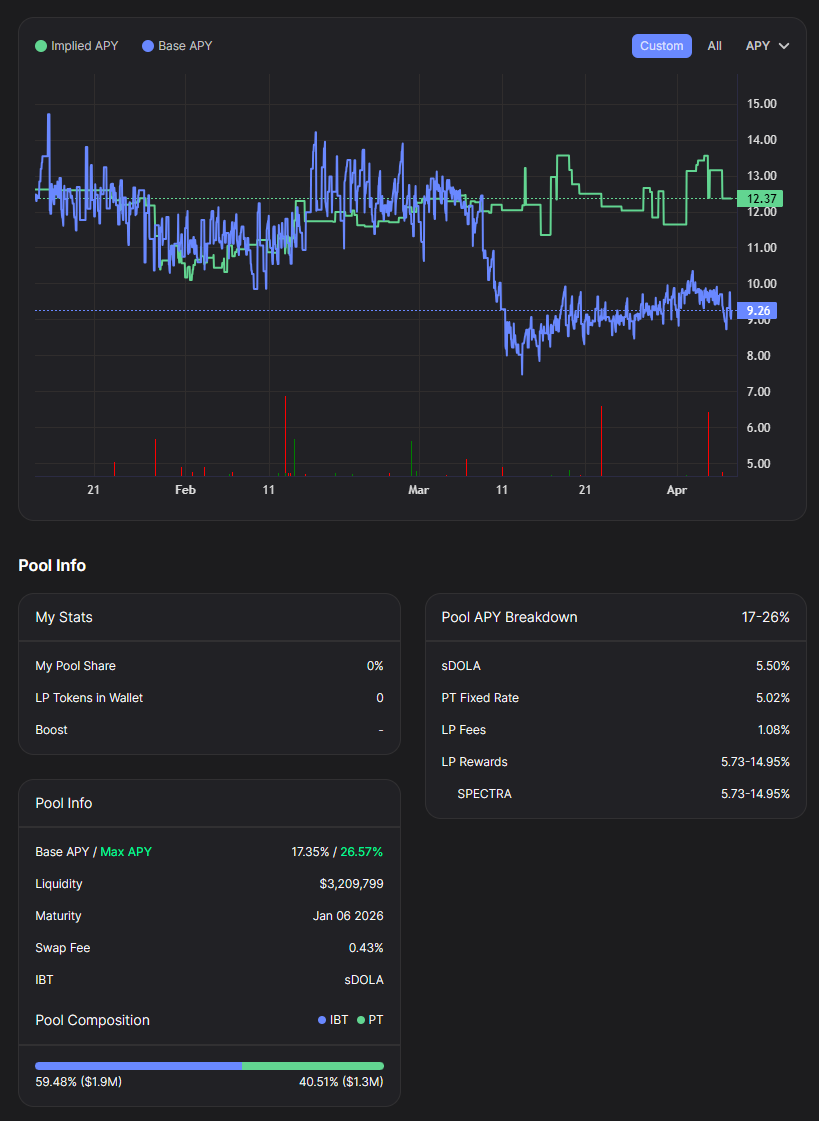Switch chart range to All
Viewport: 819px width, 1121px height.
[x=714, y=46]
